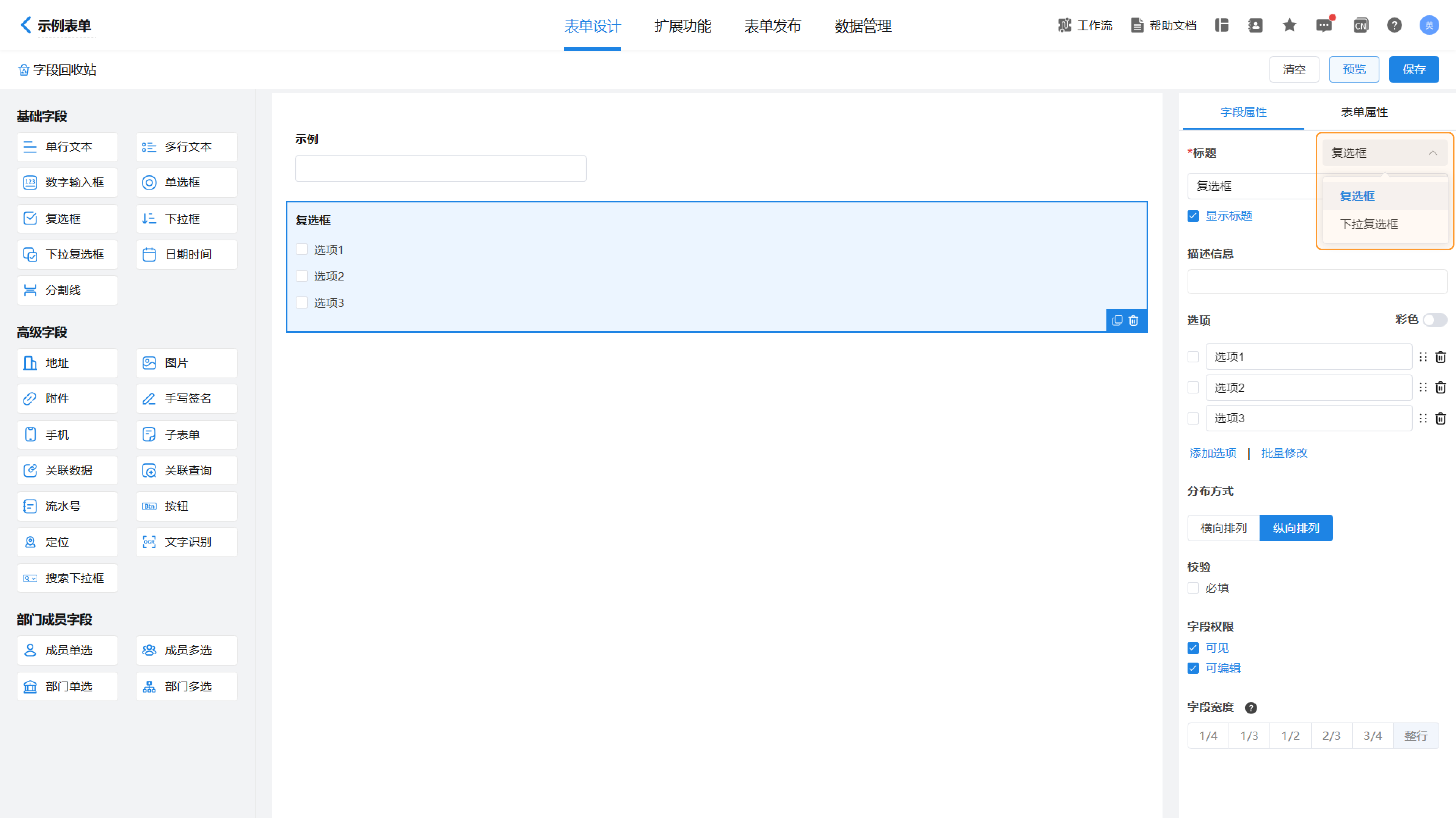
Task: Click the star favorites icon in header
Action: click(1289, 25)
